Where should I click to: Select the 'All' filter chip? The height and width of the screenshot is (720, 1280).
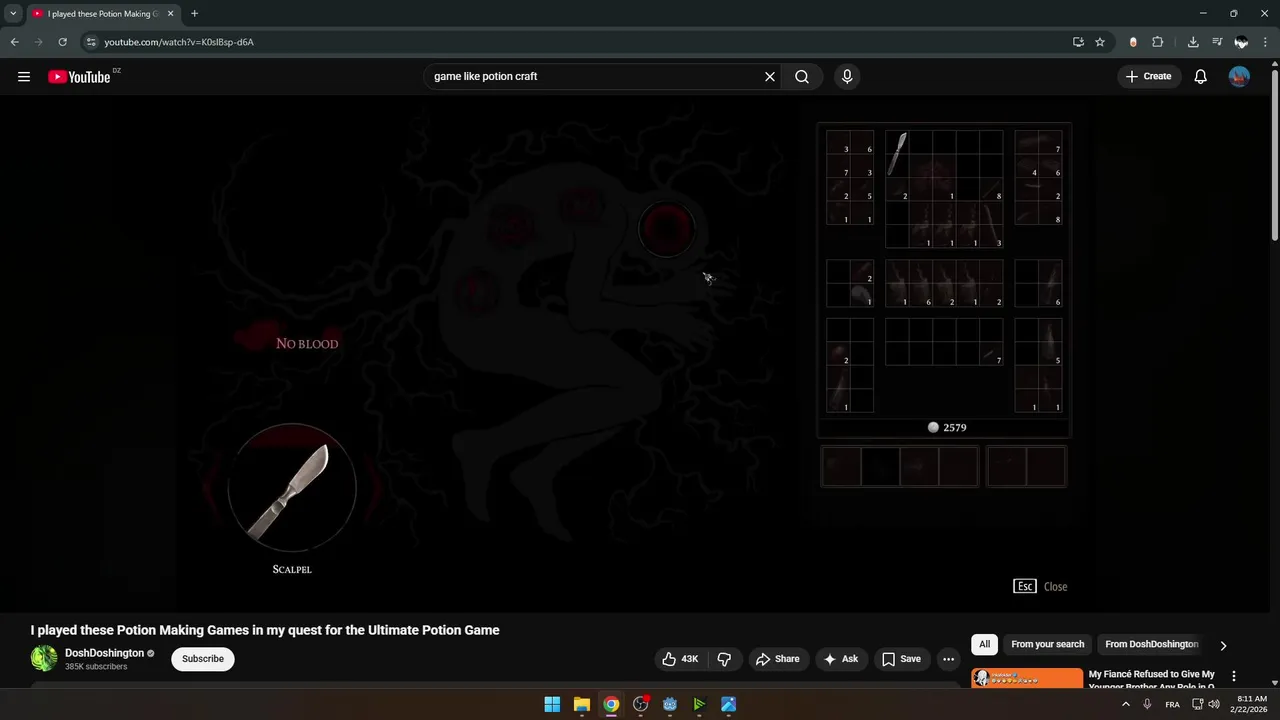pyautogui.click(x=985, y=645)
